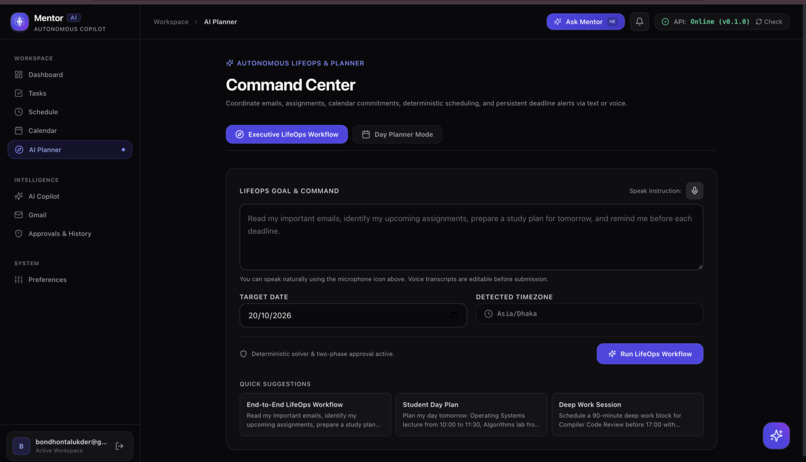Click the Calendar icon in sidebar
Image resolution: width=806 pixels, height=462 pixels.
coord(19,131)
